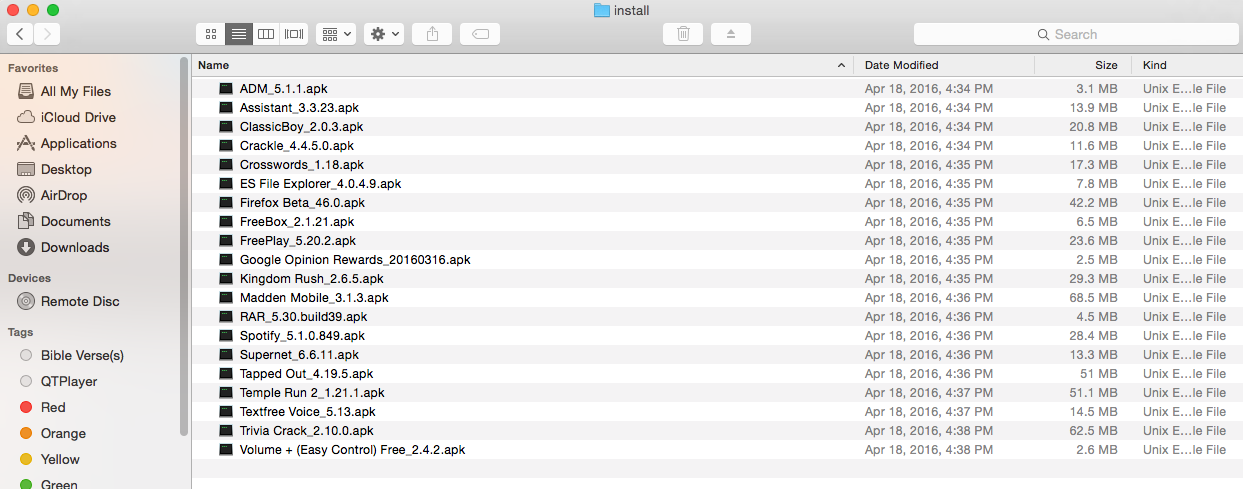Click the 62.5 MB size cell
Viewport: 1243px width, 489px height.
pos(1094,431)
